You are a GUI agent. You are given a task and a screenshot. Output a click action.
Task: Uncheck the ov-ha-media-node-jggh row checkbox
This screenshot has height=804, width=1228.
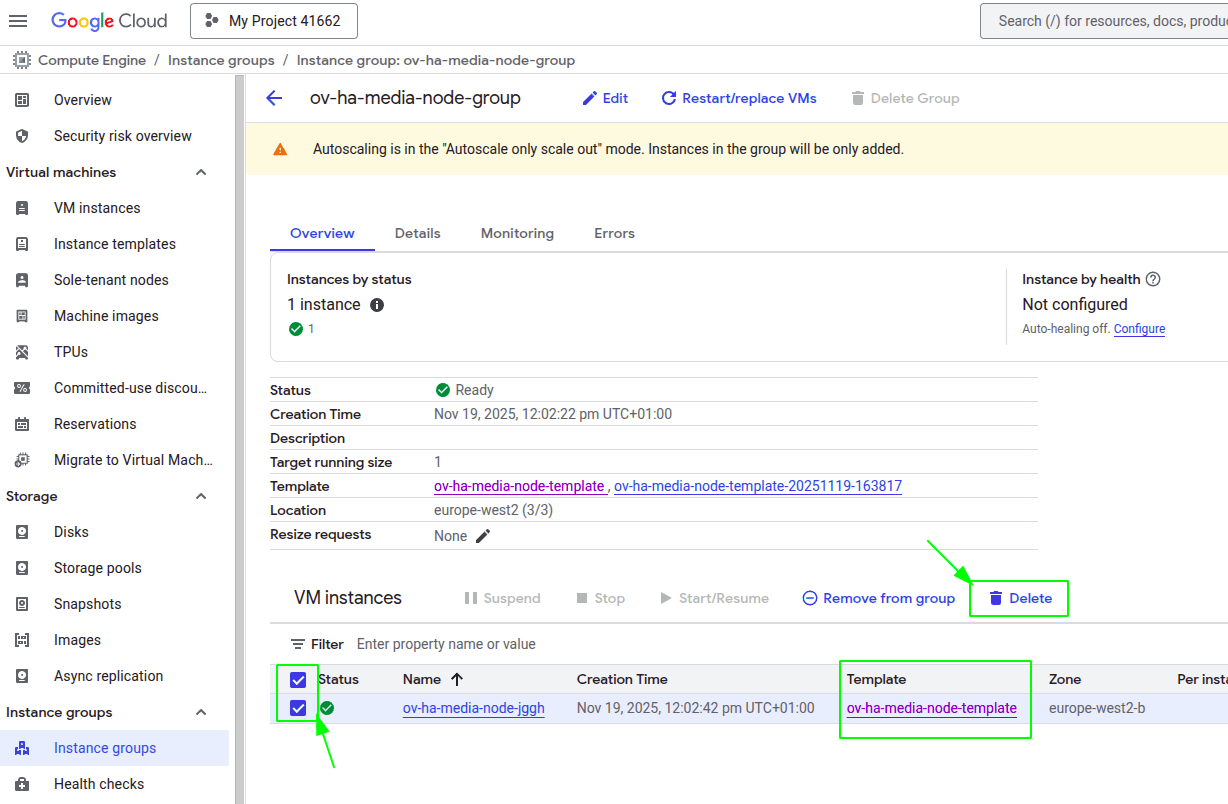pyautogui.click(x=298, y=708)
